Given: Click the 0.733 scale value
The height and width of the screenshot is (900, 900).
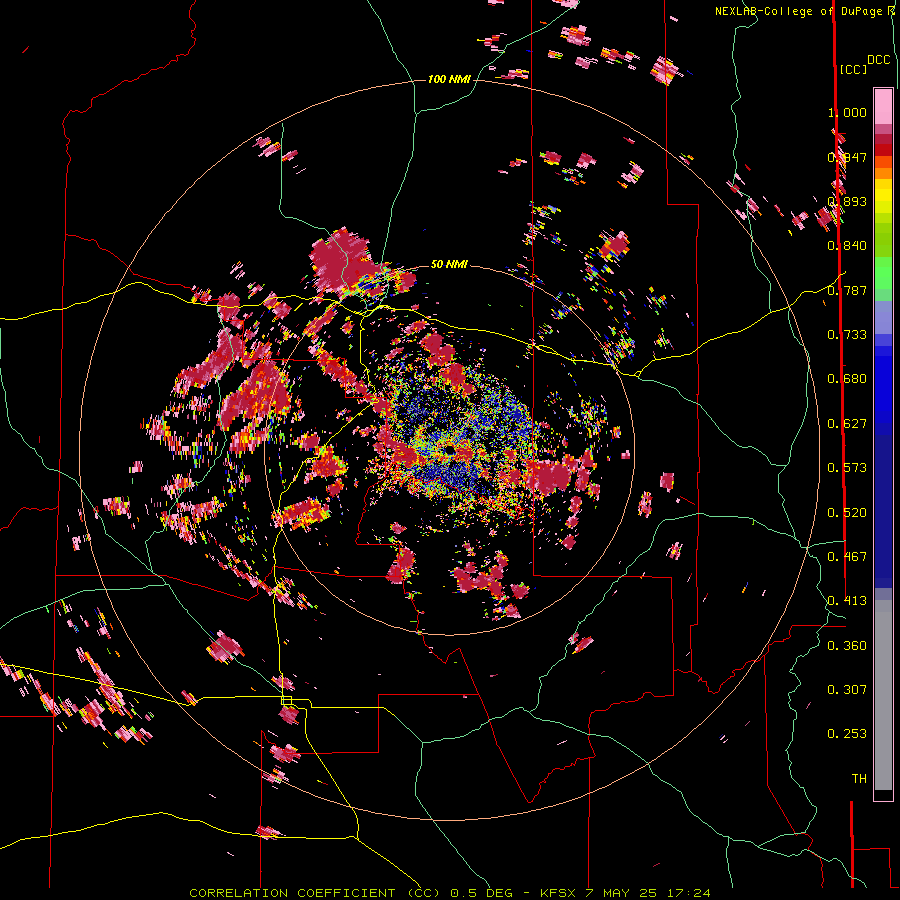Looking at the screenshot, I should [847, 335].
